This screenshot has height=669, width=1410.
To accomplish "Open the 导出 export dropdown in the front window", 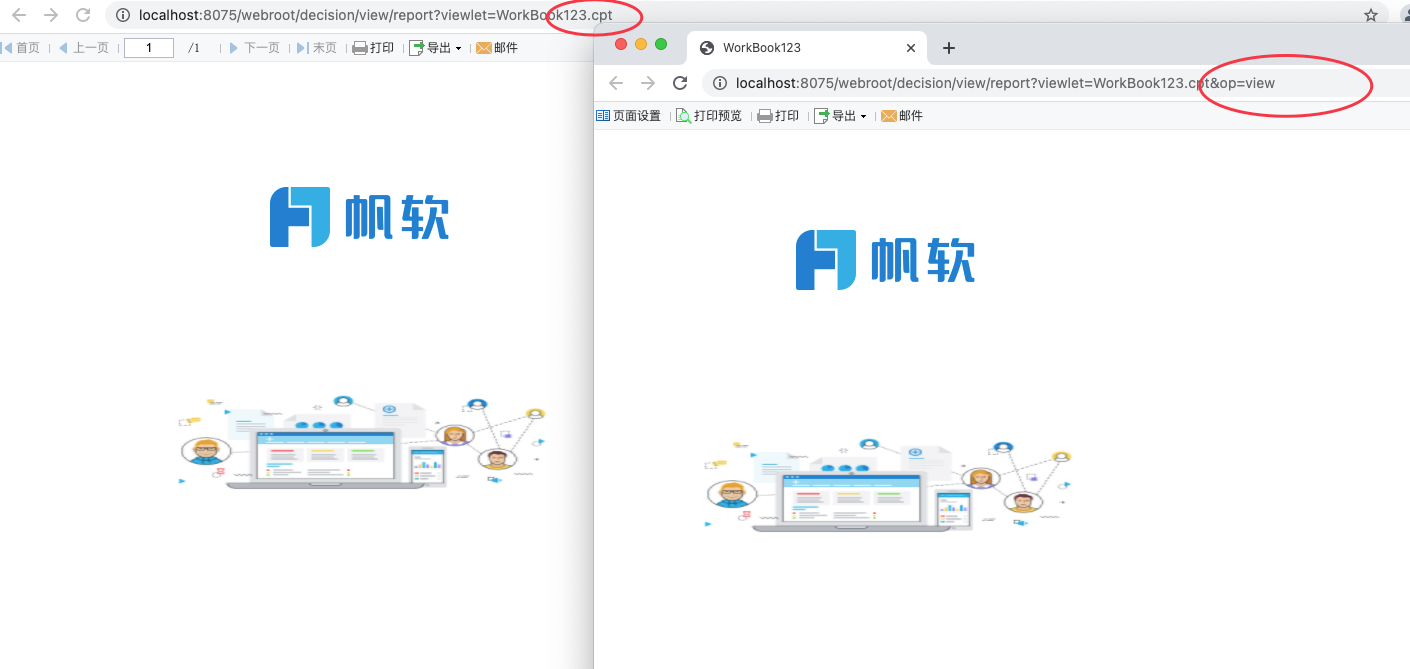I will point(840,116).
